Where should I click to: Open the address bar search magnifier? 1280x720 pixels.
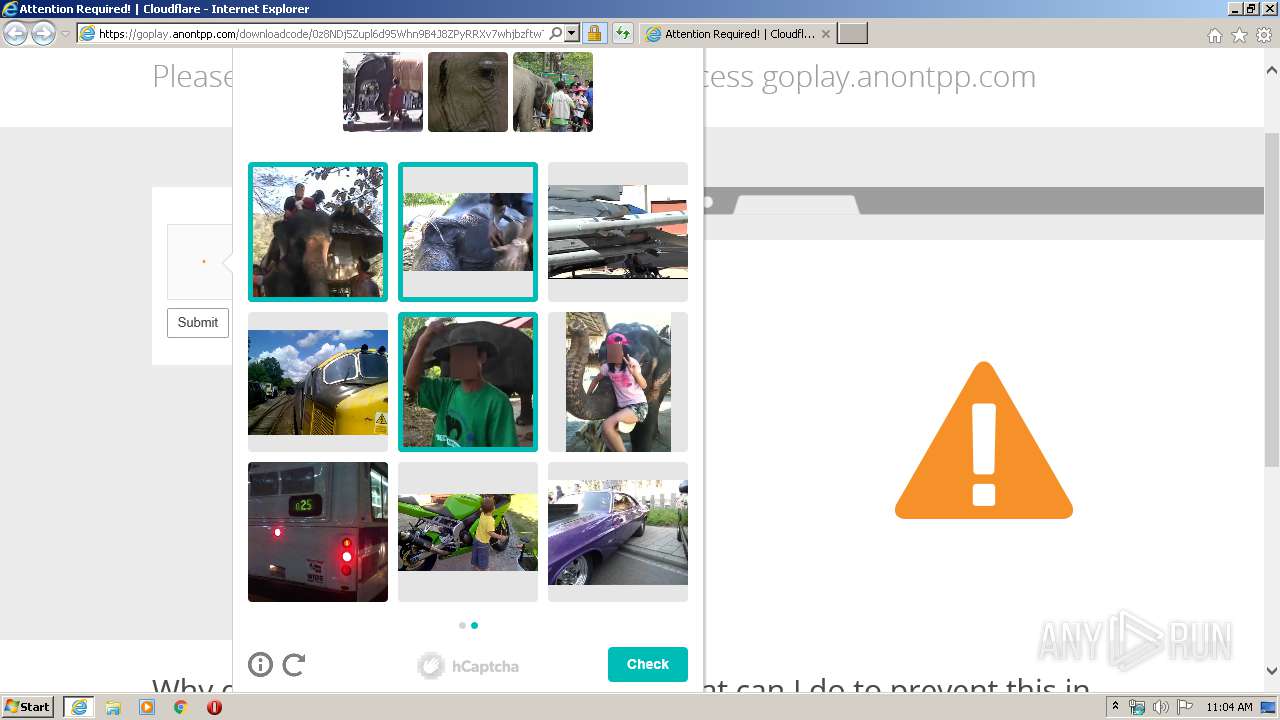pyautogui.click(x=556, y=33)
